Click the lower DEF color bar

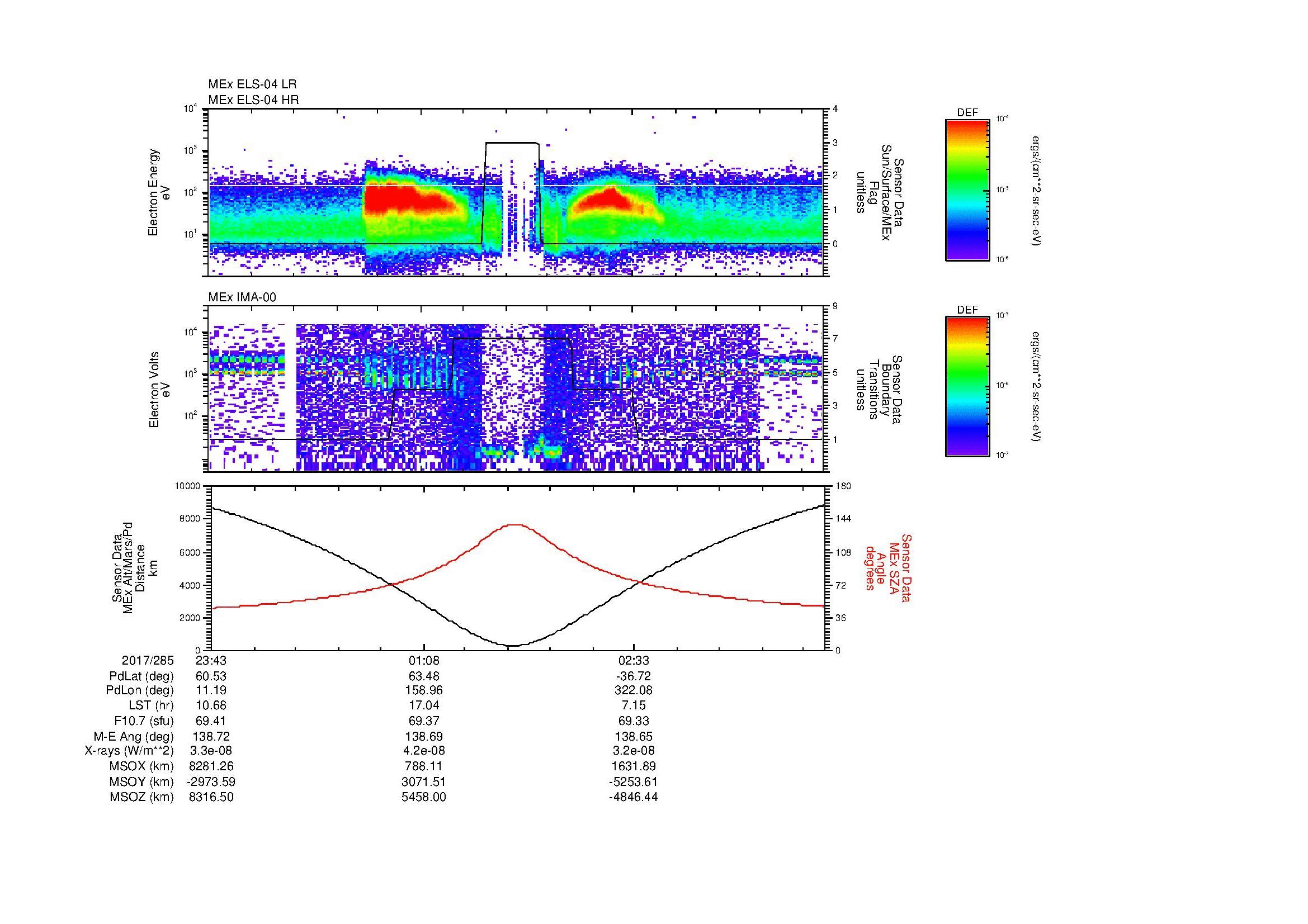(967, 387)
